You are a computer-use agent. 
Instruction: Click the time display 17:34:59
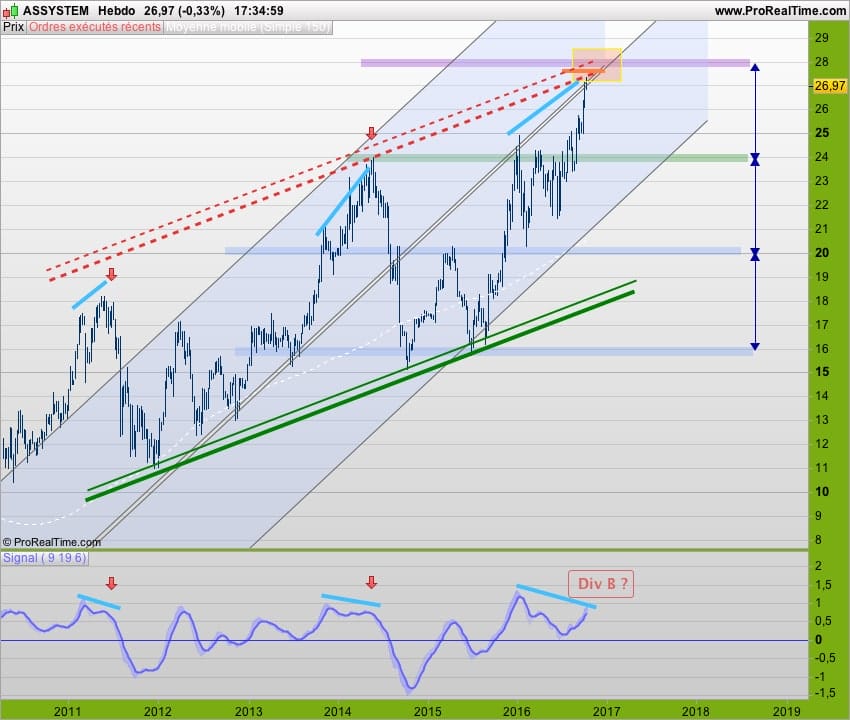click(x=259, y=11)
